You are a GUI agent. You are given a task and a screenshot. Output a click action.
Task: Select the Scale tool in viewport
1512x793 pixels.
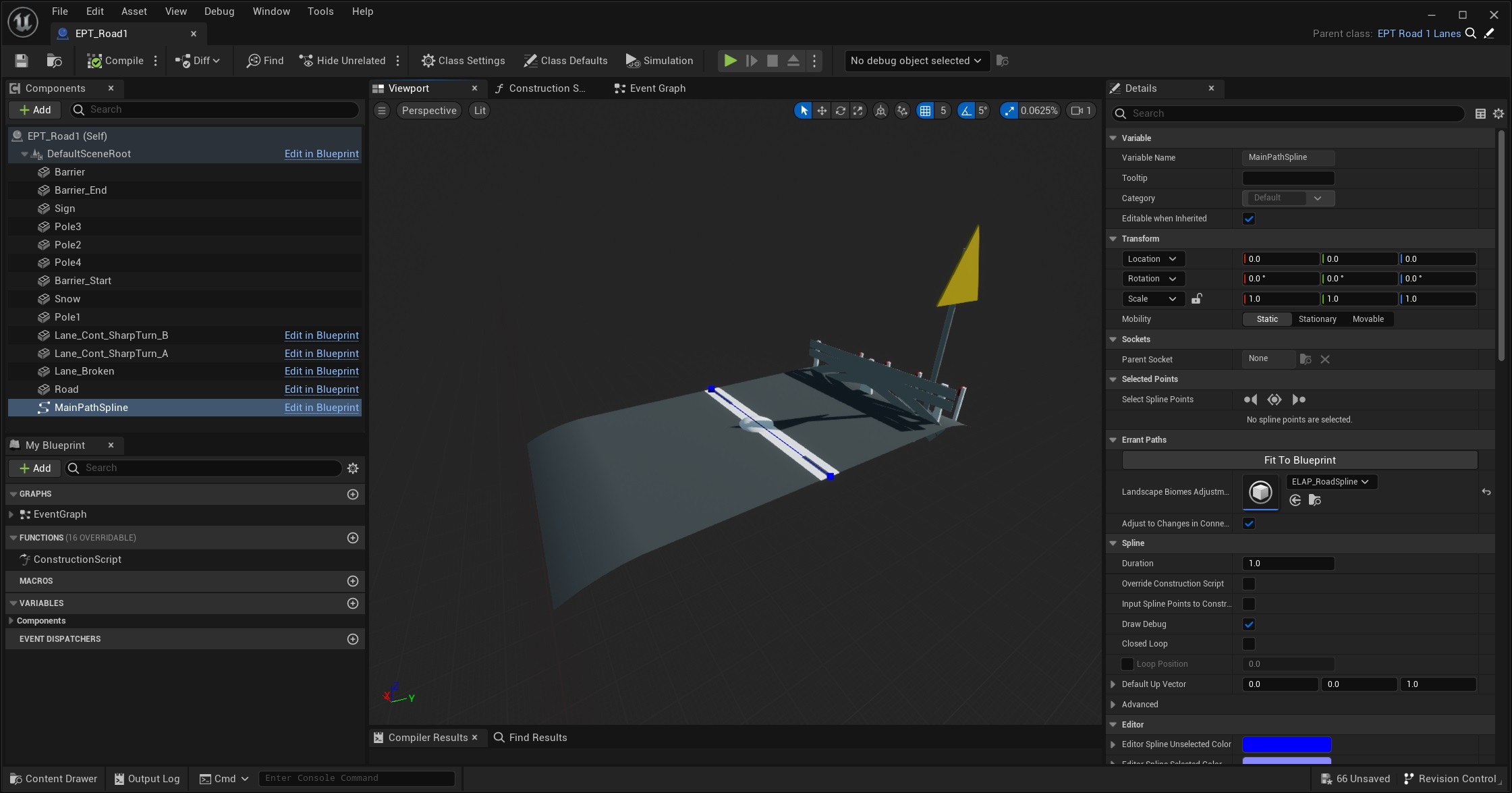click(858, 111)
